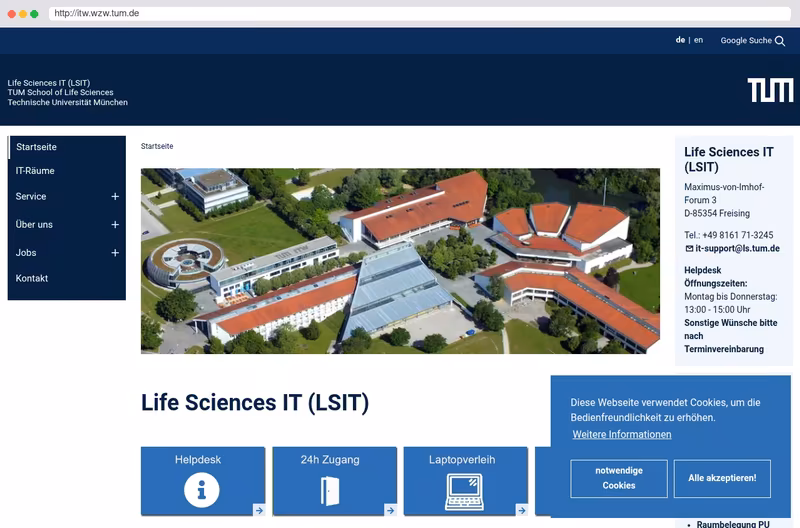The image size is (800, 528).
Task: Switch language to en
Action: 698,40
